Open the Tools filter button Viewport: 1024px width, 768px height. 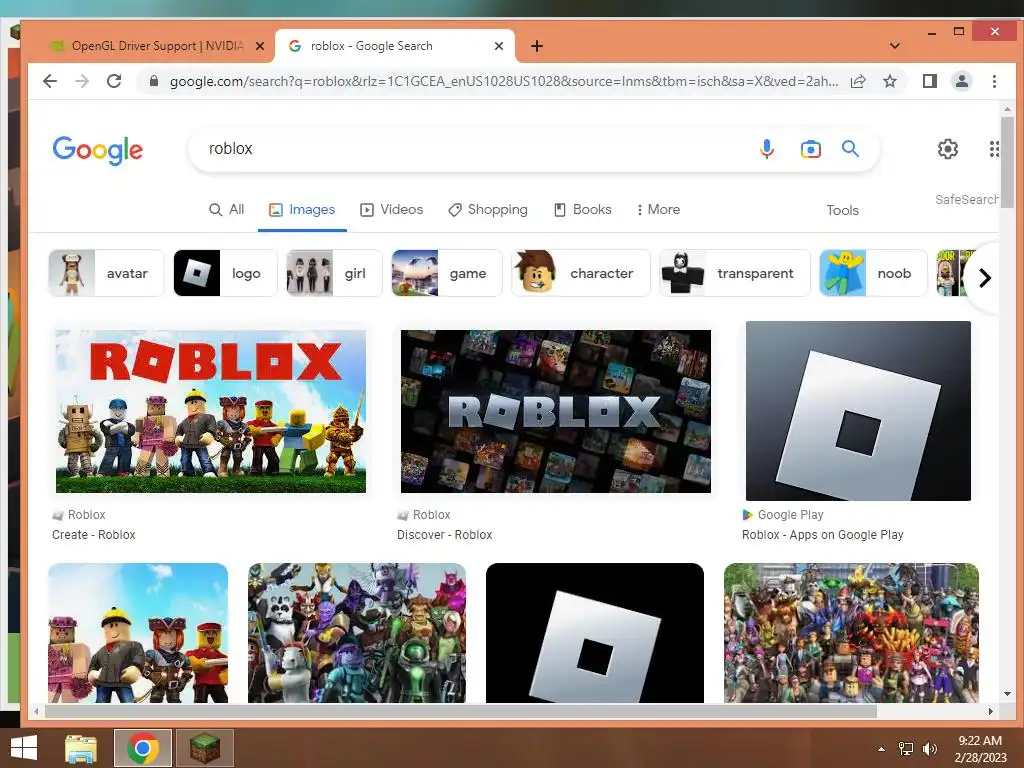(842, 210)
